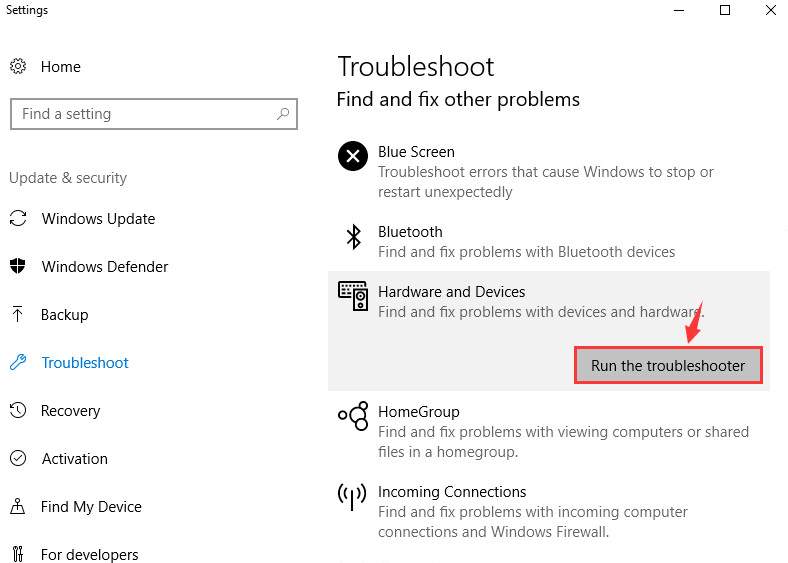Focus the Find a setting box
The height and width of the screenshot is (563, 788).
154,114
